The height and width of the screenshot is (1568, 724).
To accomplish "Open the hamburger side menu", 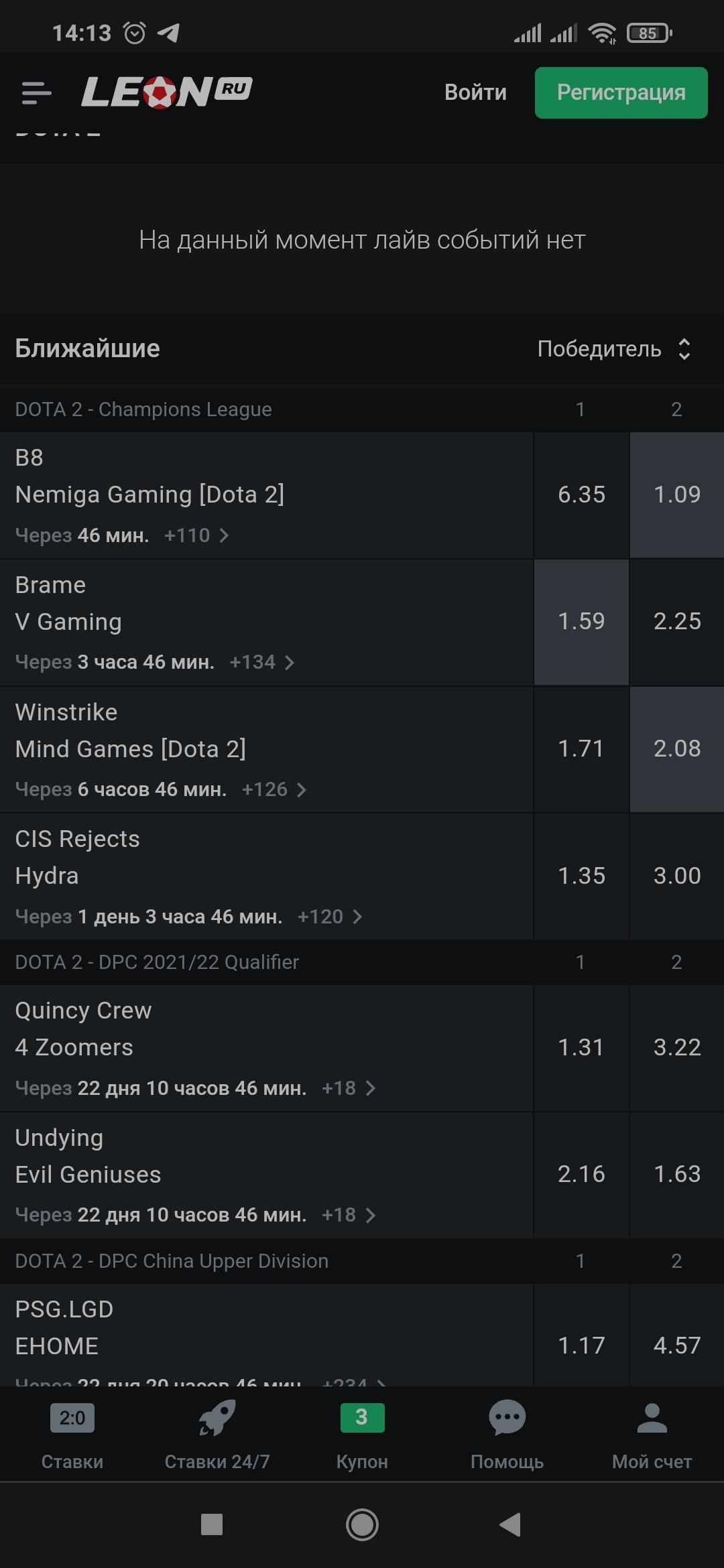I will [x=37, y=92].
